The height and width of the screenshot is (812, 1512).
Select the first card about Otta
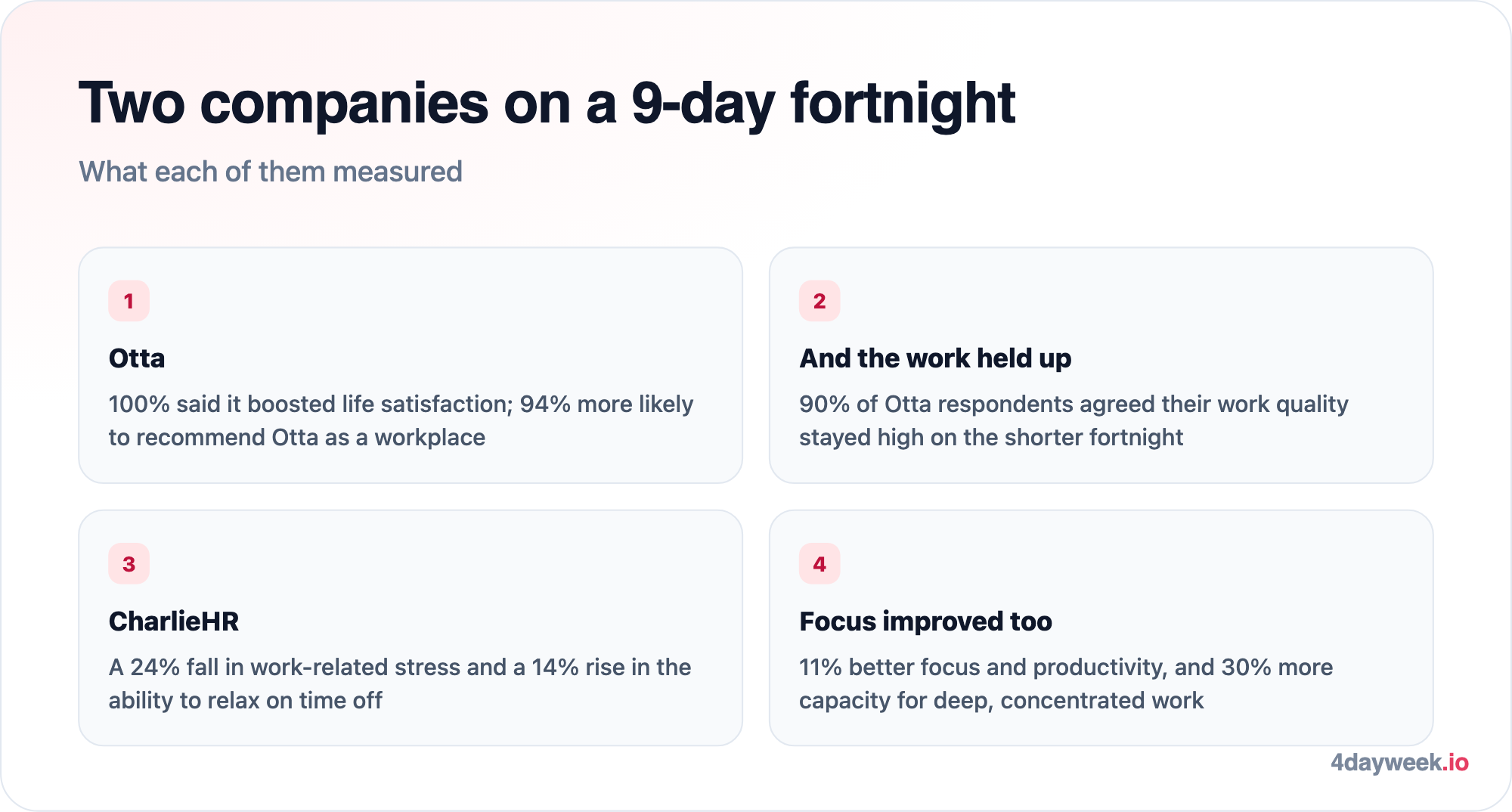[x=411, y=365]
